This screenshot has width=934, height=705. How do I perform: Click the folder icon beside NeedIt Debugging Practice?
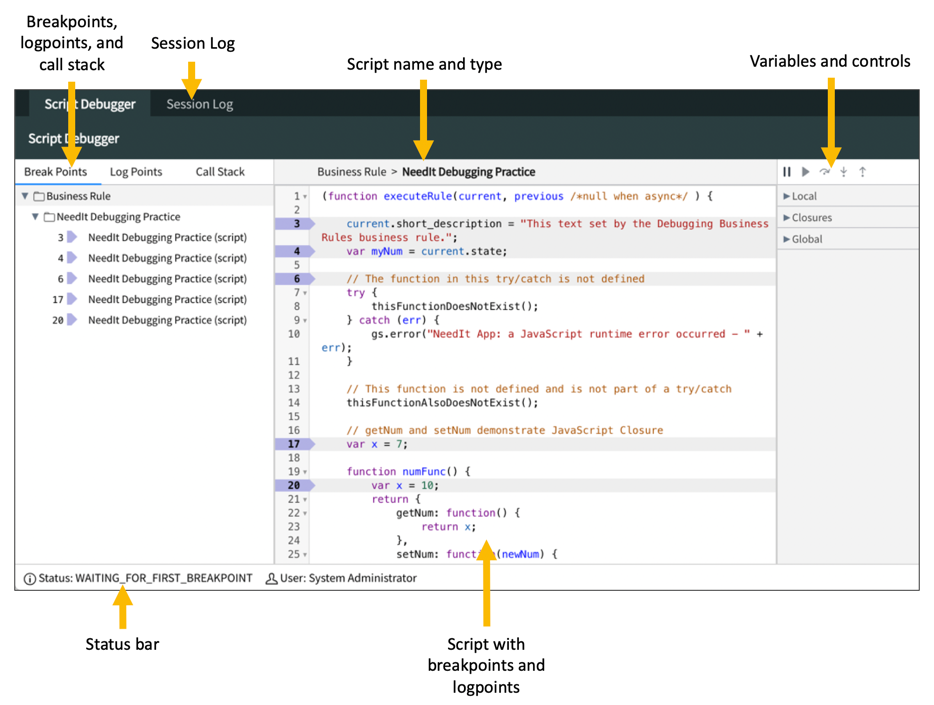pos(51,216)
